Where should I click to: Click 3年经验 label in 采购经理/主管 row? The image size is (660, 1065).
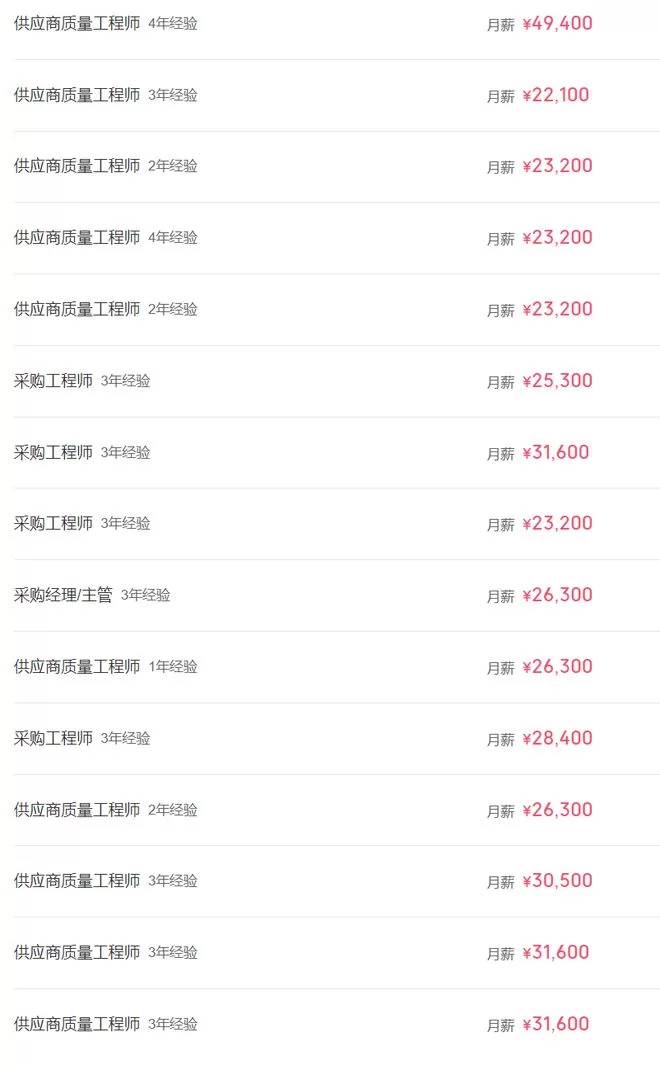click(146, 595)
